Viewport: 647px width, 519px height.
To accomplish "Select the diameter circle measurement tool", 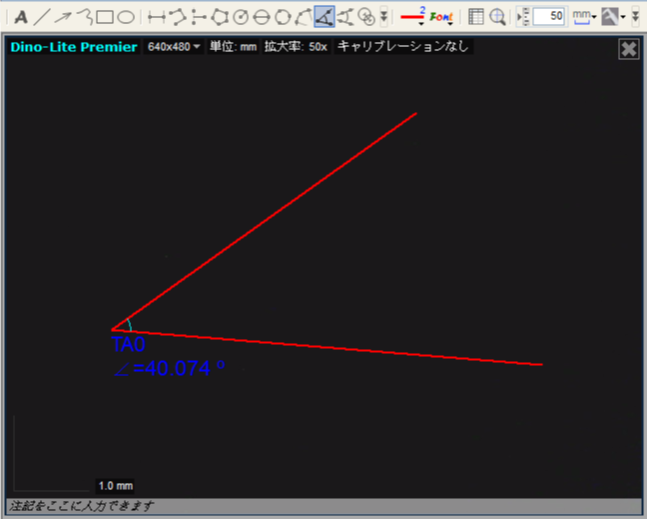I will pos(261,17).
